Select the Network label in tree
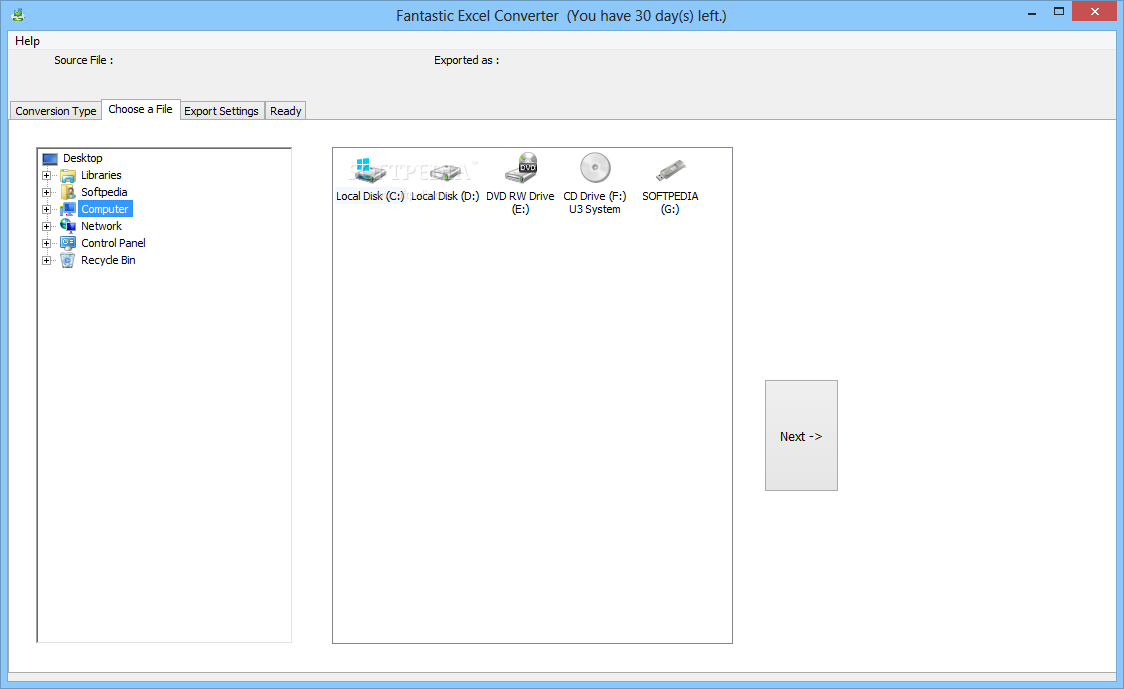This screenshot has width=1124, height=689. click(101, 227)
